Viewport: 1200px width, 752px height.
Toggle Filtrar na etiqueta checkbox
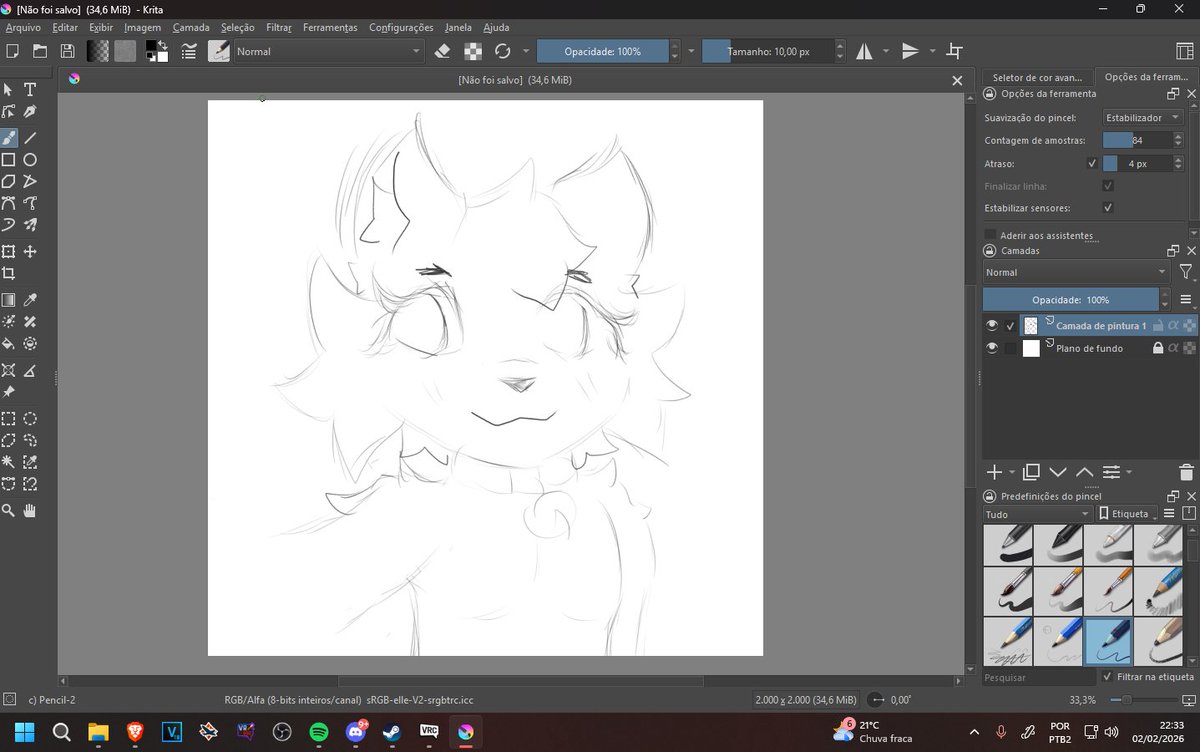[1108, 677]
